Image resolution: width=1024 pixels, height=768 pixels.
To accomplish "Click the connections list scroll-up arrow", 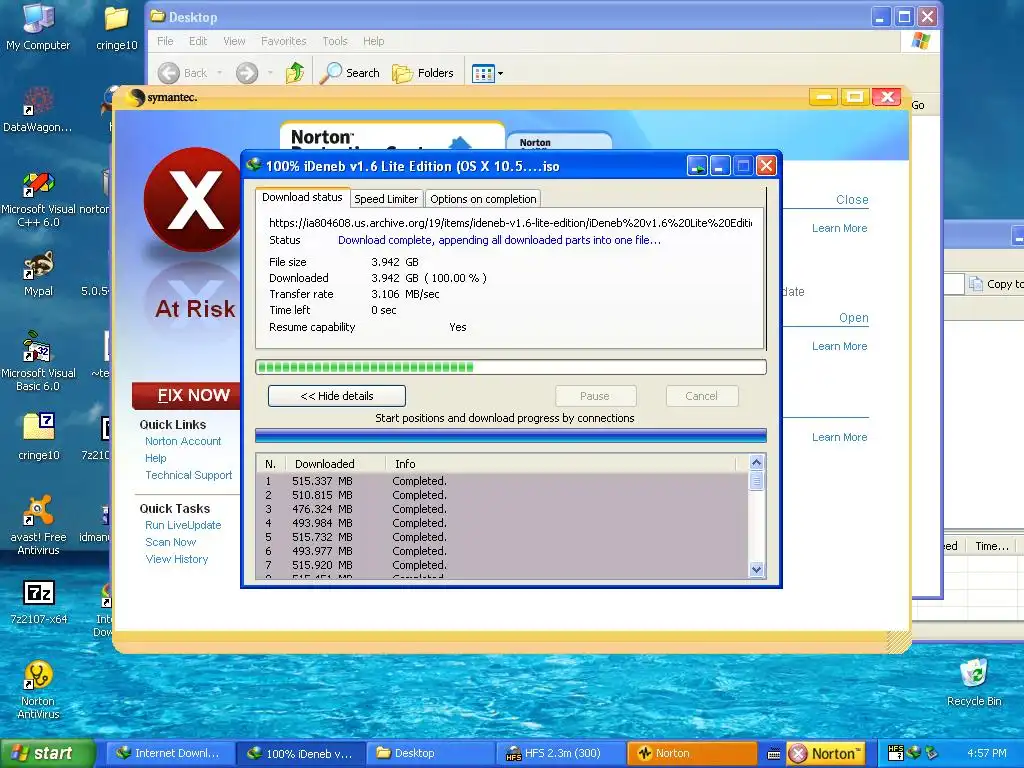I will click(x=756, y=463).
